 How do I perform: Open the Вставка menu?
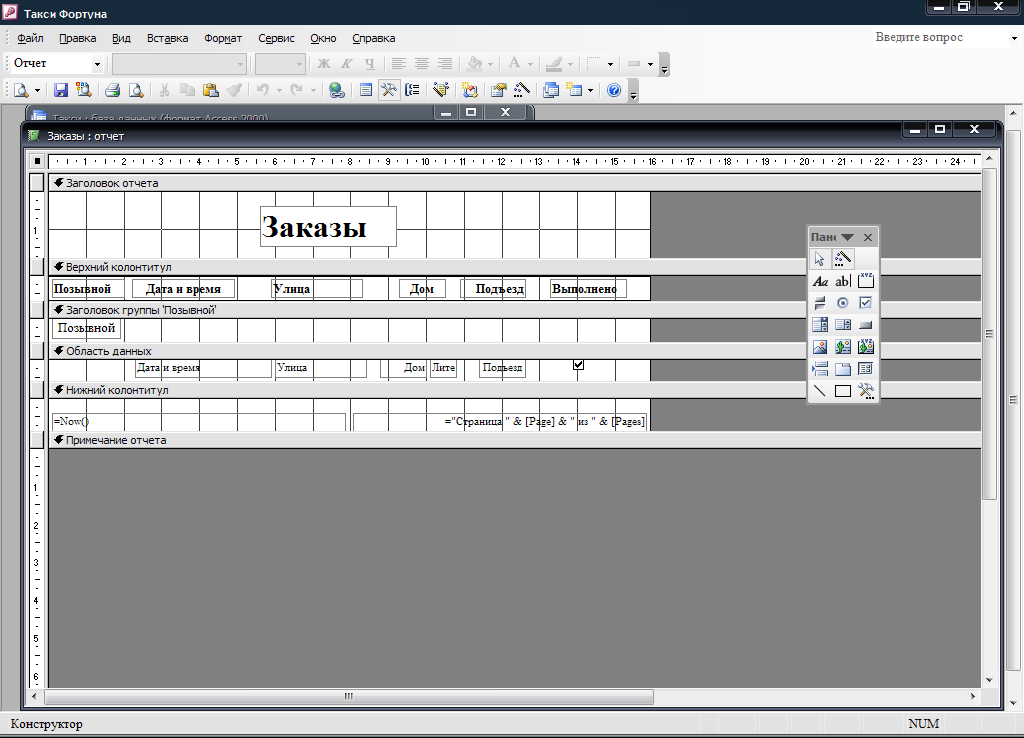click(x=167, y=38)
